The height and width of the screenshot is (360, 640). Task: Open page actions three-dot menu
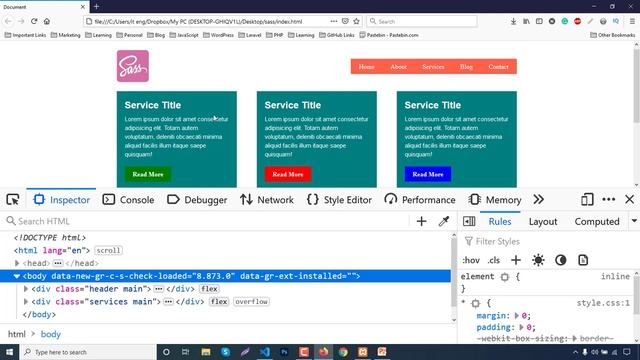click(334, 21)
